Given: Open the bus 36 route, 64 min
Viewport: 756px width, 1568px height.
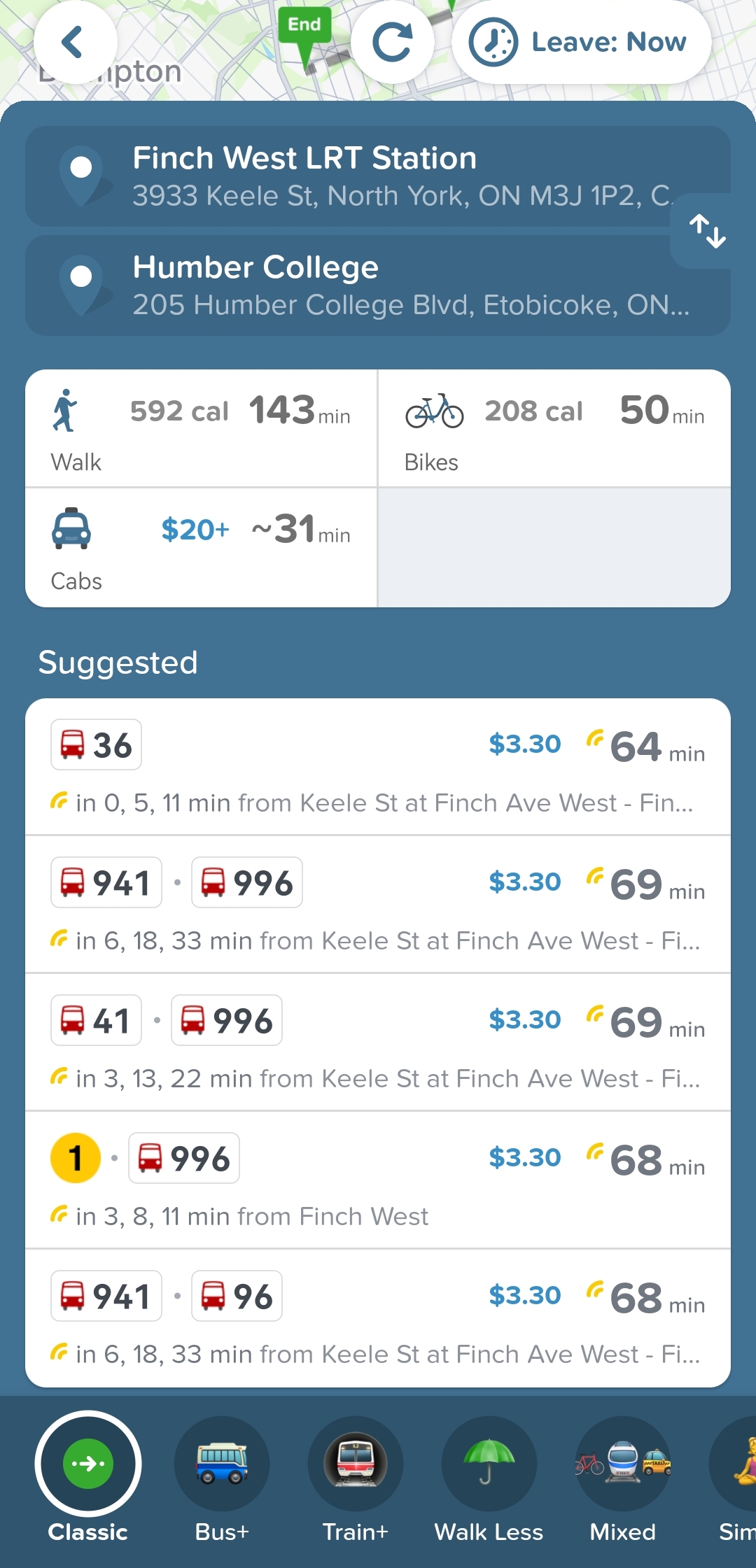Looking at the screenshot, I should point(378,767).
